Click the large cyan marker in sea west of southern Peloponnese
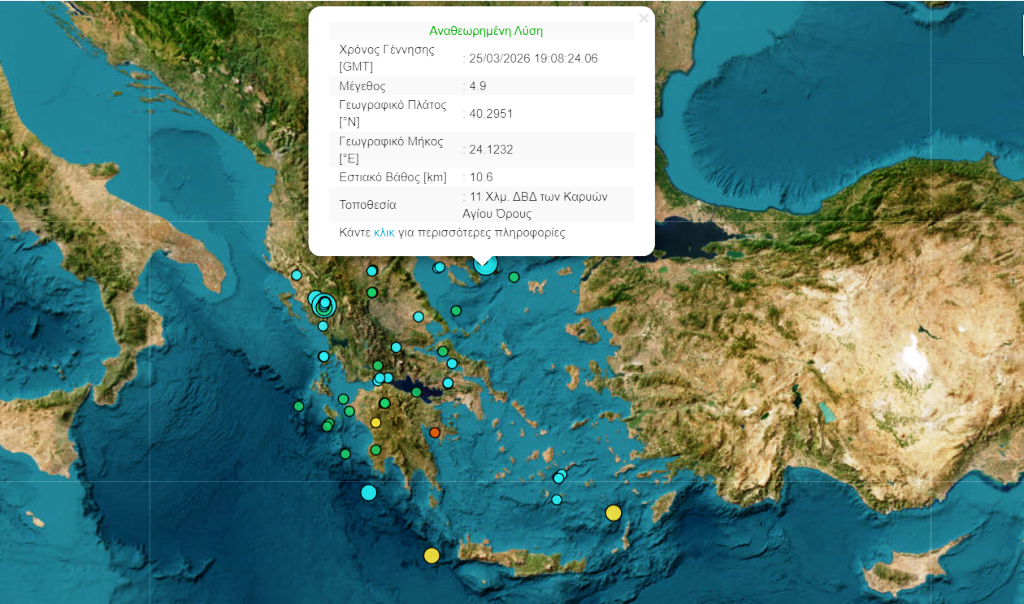The image size is (1024, 604). (369, 492)
